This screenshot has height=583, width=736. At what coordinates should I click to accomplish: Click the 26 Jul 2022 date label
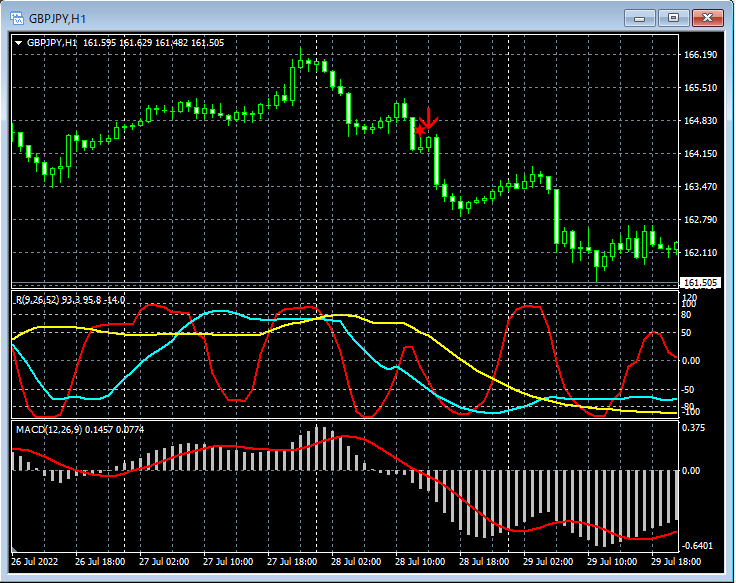click(34, 562)
